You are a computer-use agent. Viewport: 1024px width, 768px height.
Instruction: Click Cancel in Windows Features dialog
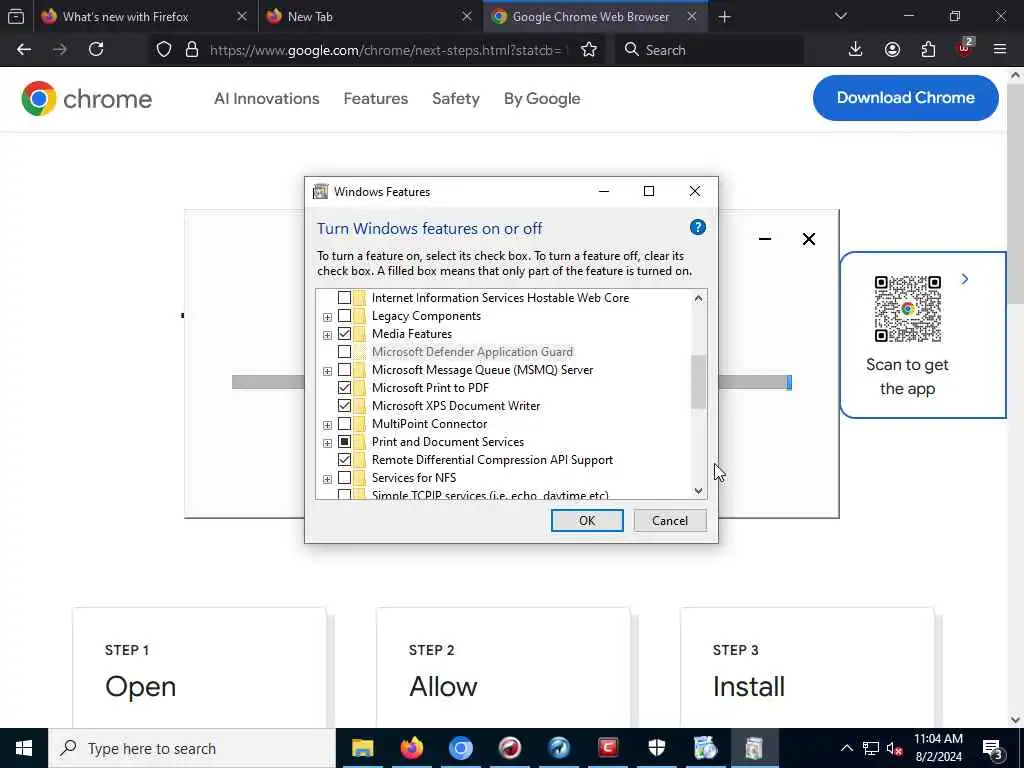pos(669,520)
